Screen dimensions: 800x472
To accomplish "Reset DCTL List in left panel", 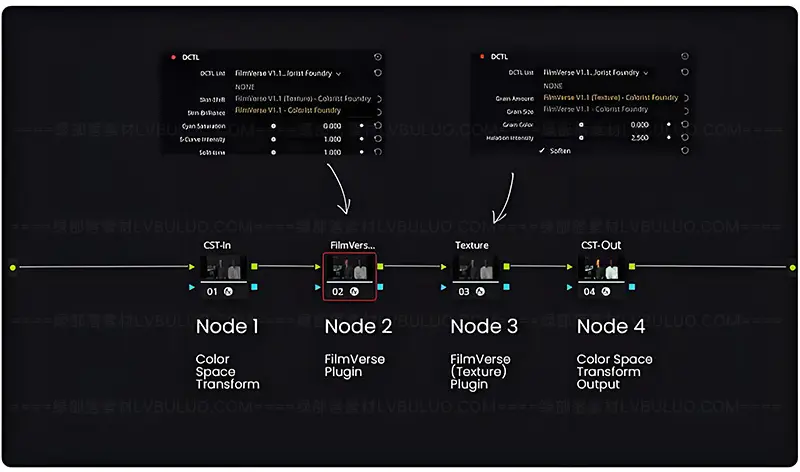I will click(378, 73).
